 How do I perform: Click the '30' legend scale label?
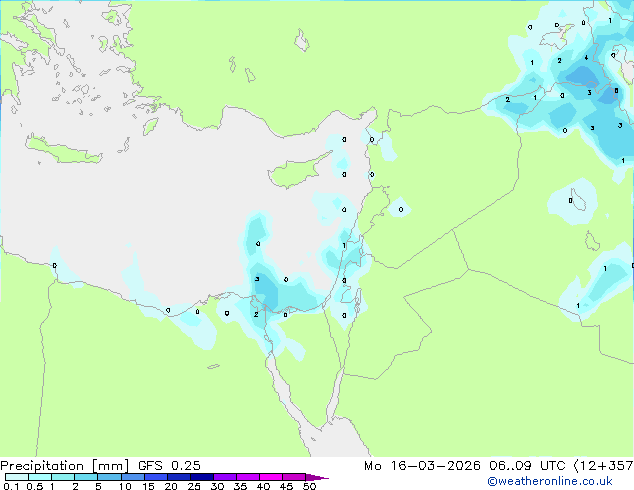[217, 486]
